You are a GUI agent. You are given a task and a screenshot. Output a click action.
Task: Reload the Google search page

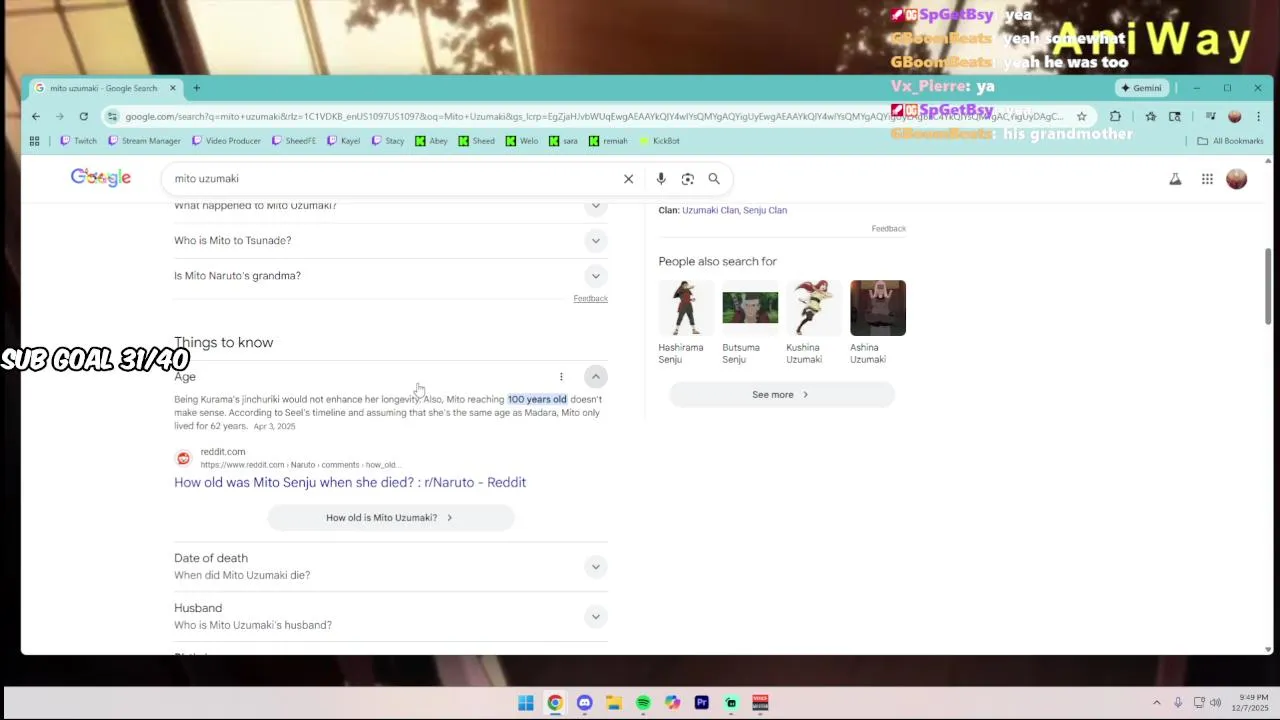point(84,116)
